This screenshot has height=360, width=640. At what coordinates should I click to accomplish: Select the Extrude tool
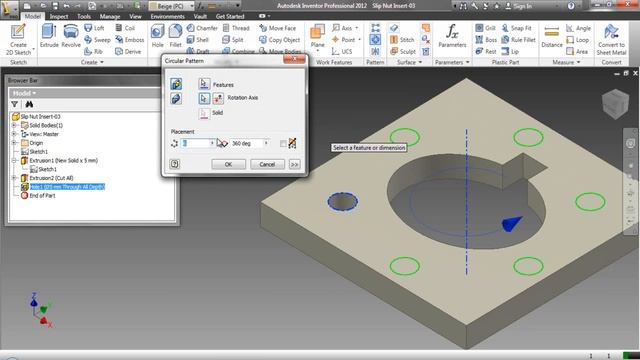(x=49, y=37)
